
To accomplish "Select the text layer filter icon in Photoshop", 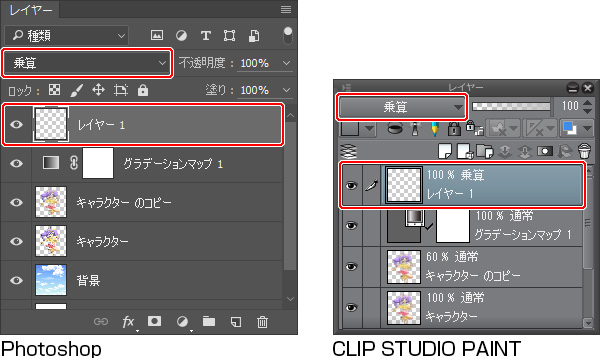I will click(205, 36).
